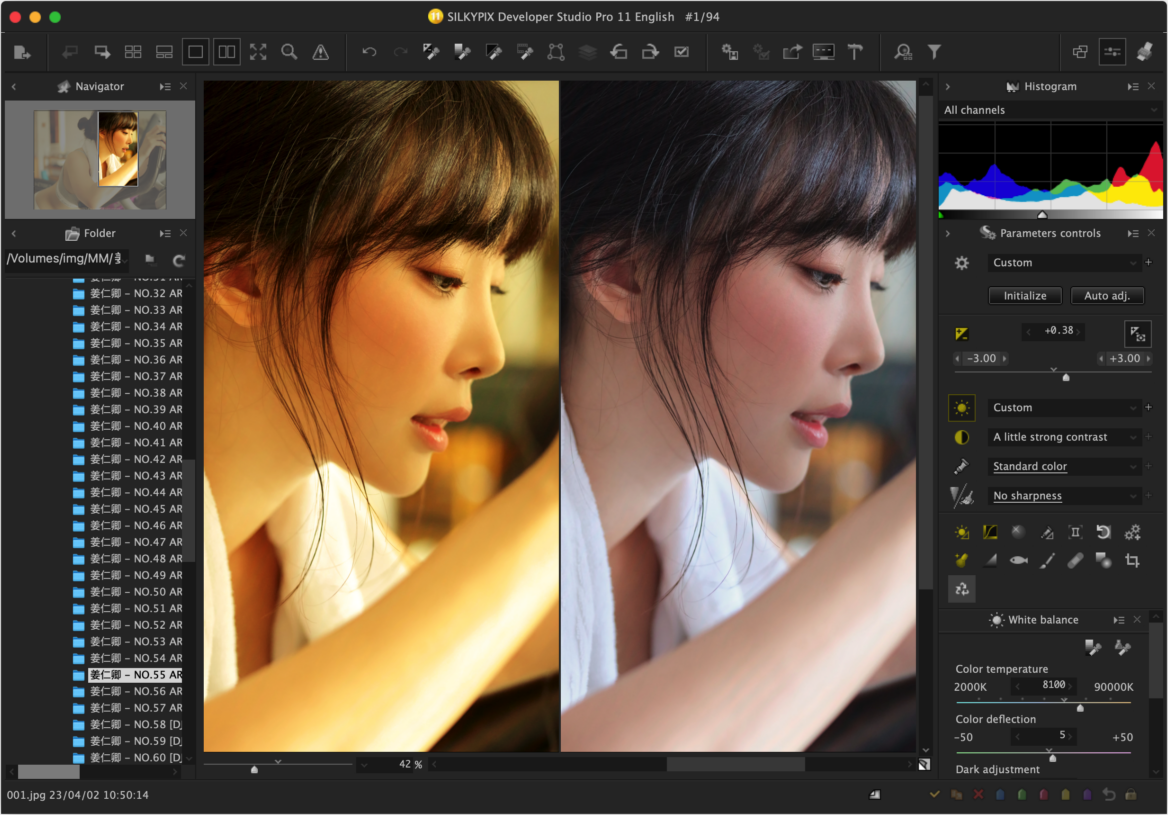Click the fish-shaped sub-control icon
This screenshot has height=815, width=1168.
(x=1018, y=561)
